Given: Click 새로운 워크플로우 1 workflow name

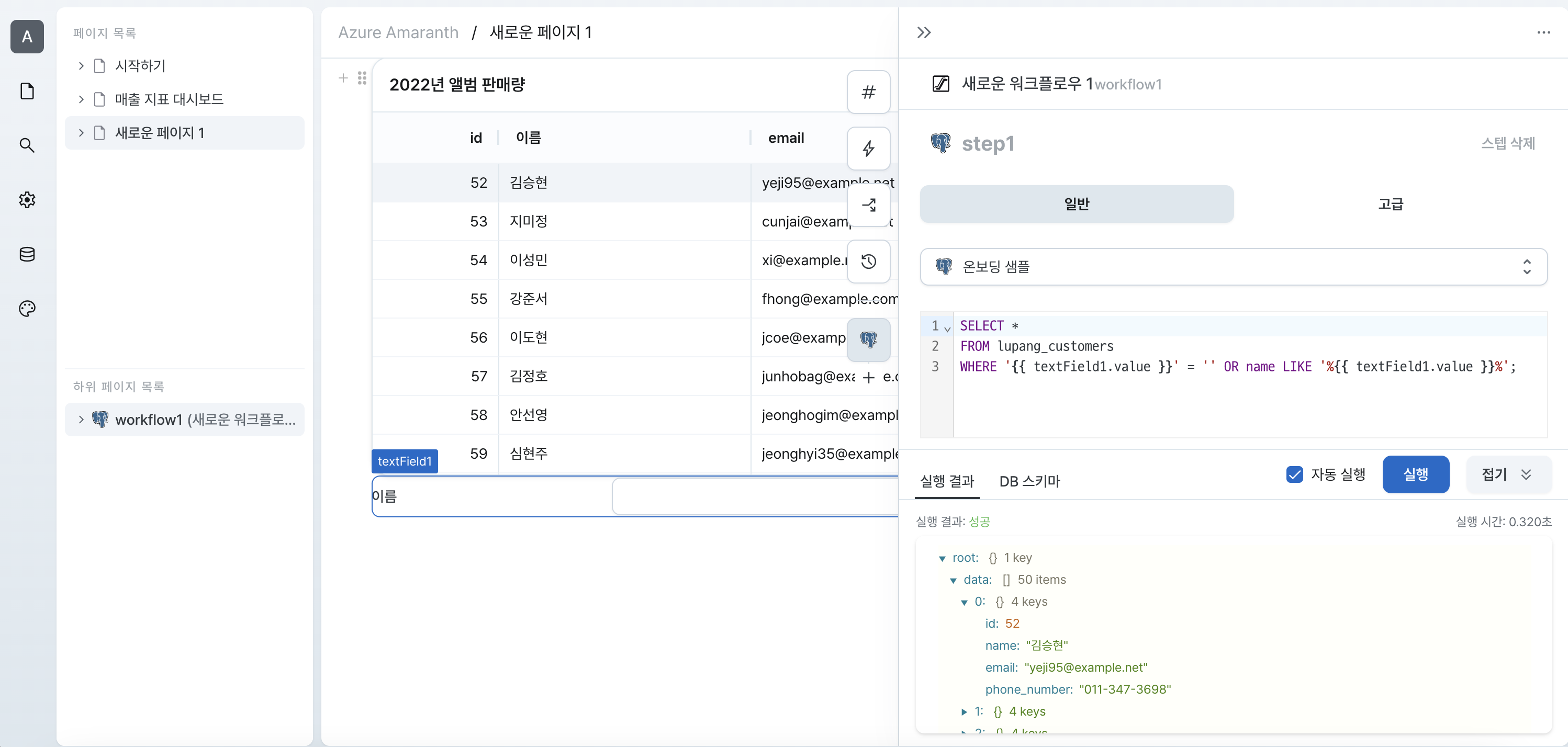Looking at the screenshot, I should click(1027, 84).
